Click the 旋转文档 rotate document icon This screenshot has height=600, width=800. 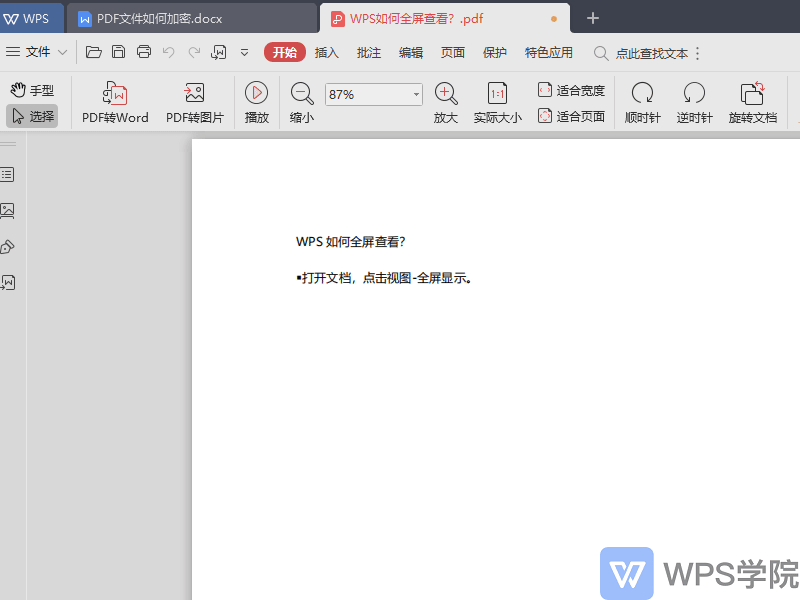coord(752,94)
